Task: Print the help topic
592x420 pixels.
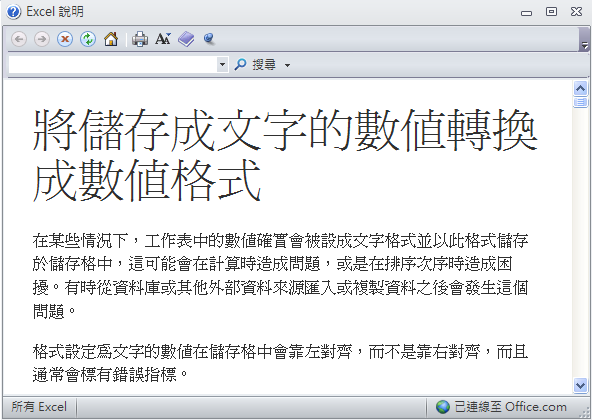Action: (140, 39)
